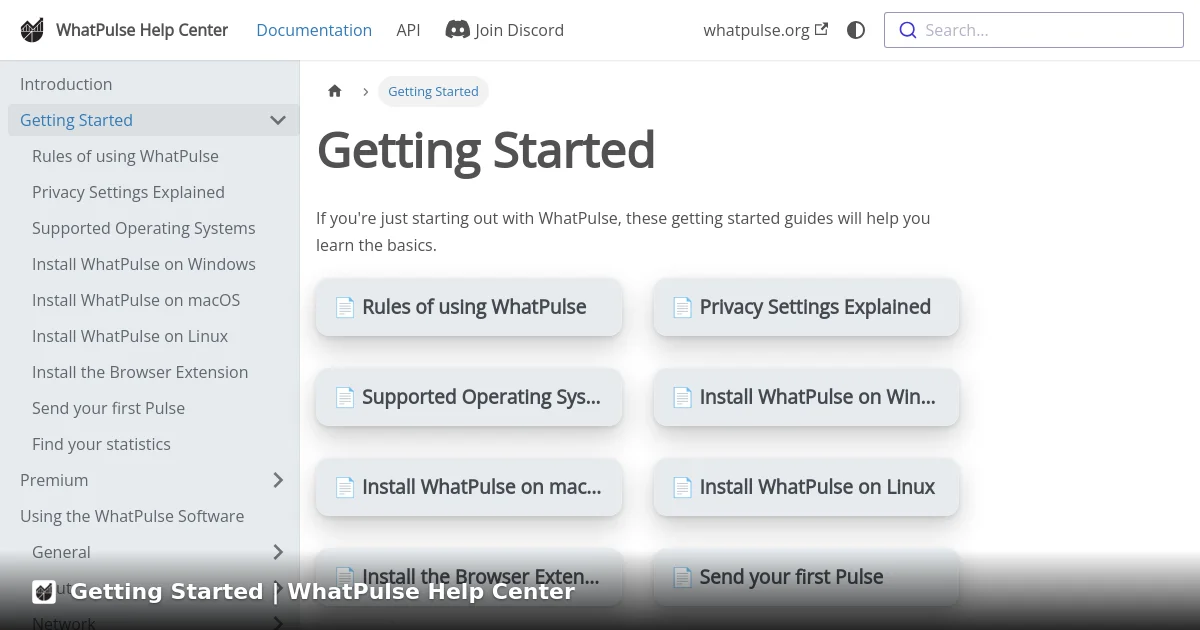Image resolution: width=1200 pixels, height=630 pixels.
Task: Expand the Premium chevron
Action: click(x=278, y=480)
